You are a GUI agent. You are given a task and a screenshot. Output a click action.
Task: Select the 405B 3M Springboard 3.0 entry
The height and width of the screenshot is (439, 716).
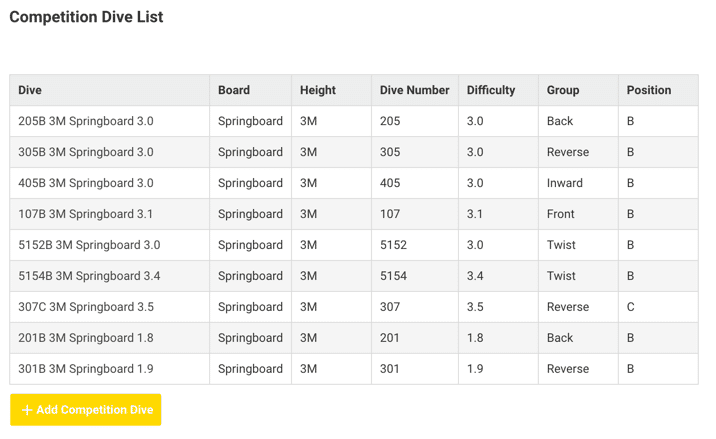click(x=354, y=183)
